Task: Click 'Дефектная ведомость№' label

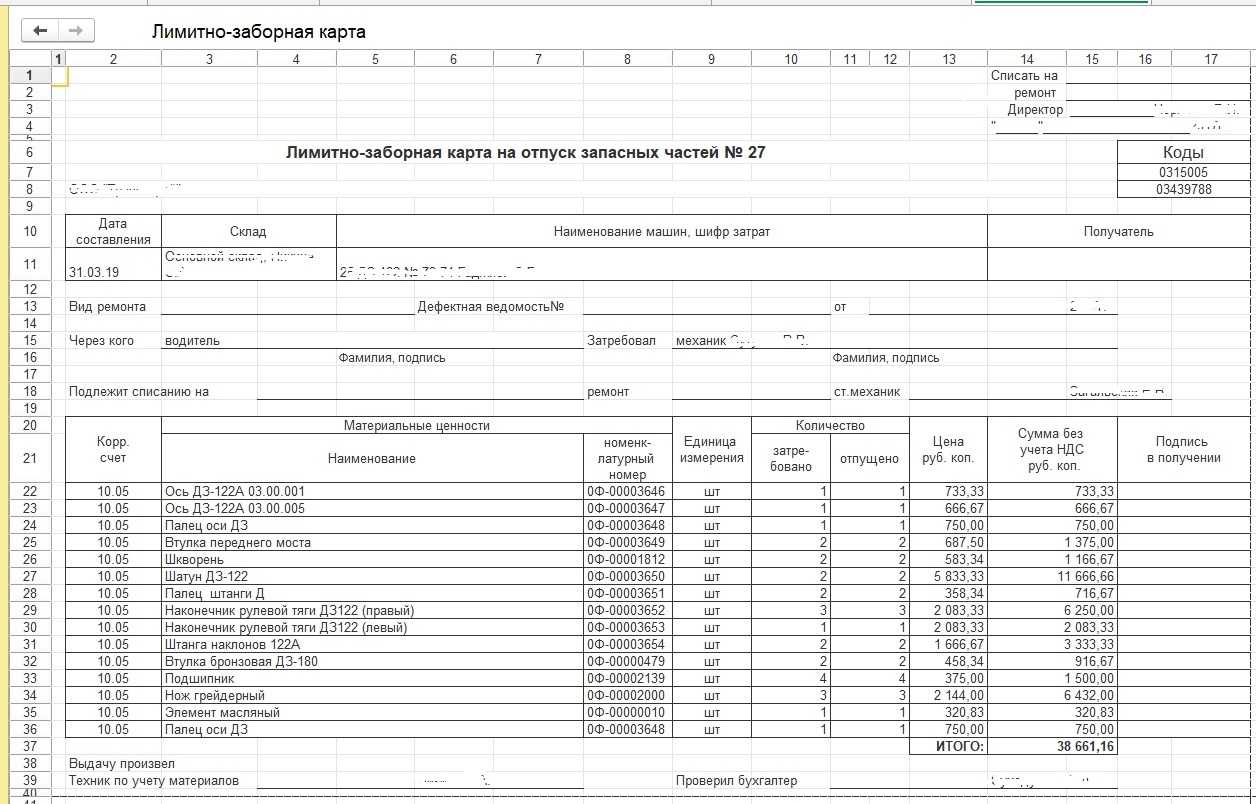Action: tap(491, 307)
